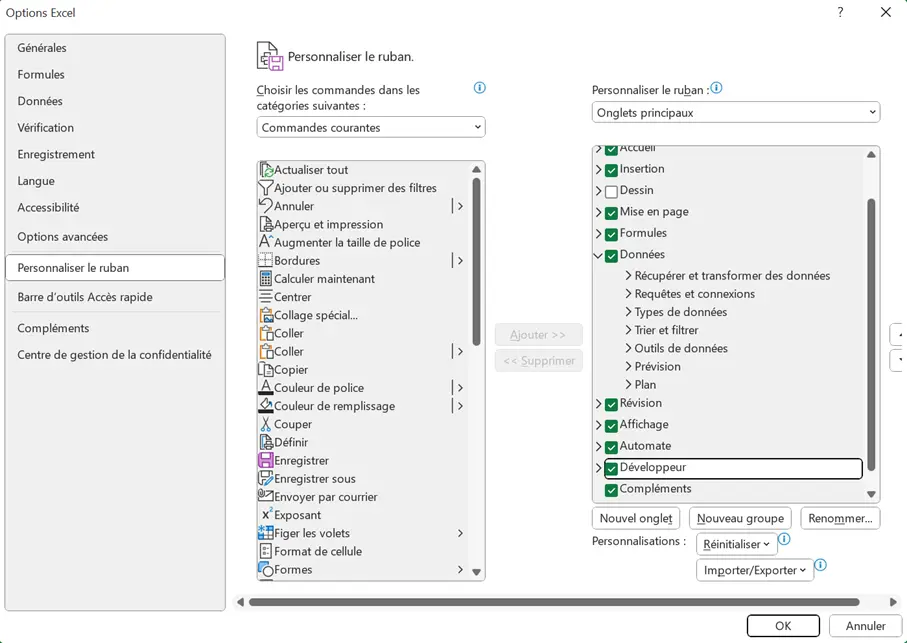
Task: Enable the Dessin tab checkbox
Action: point(611,191)
